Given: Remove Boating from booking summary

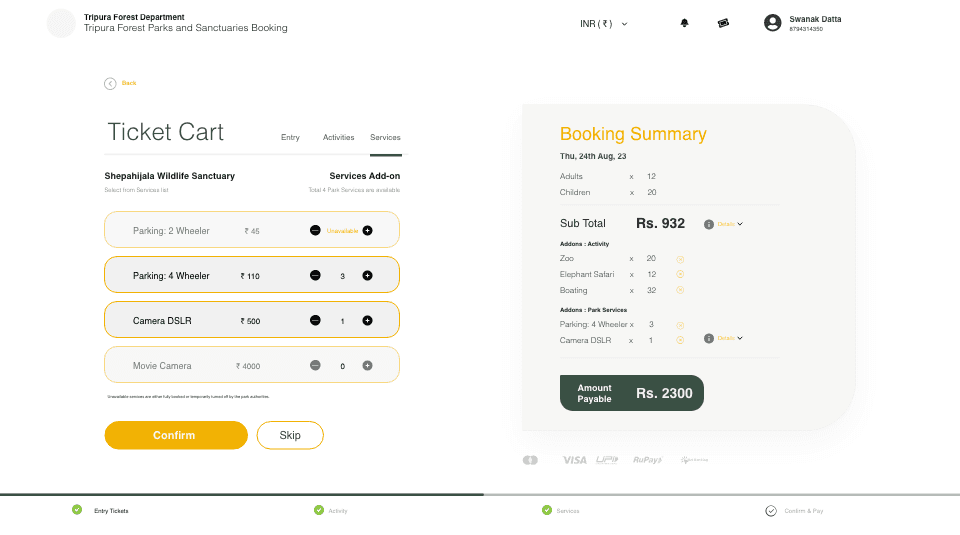Looking at the screenshot, I should coord(680,290).
